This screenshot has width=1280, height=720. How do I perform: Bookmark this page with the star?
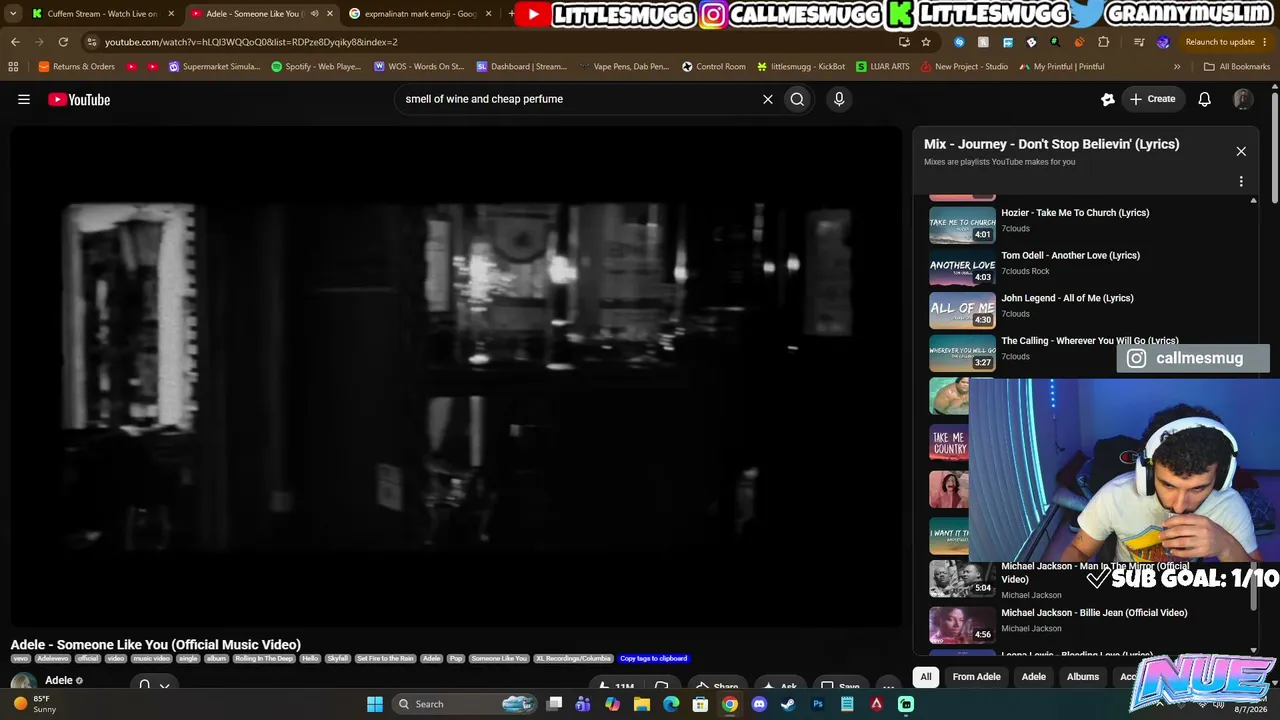pos(926,42)
